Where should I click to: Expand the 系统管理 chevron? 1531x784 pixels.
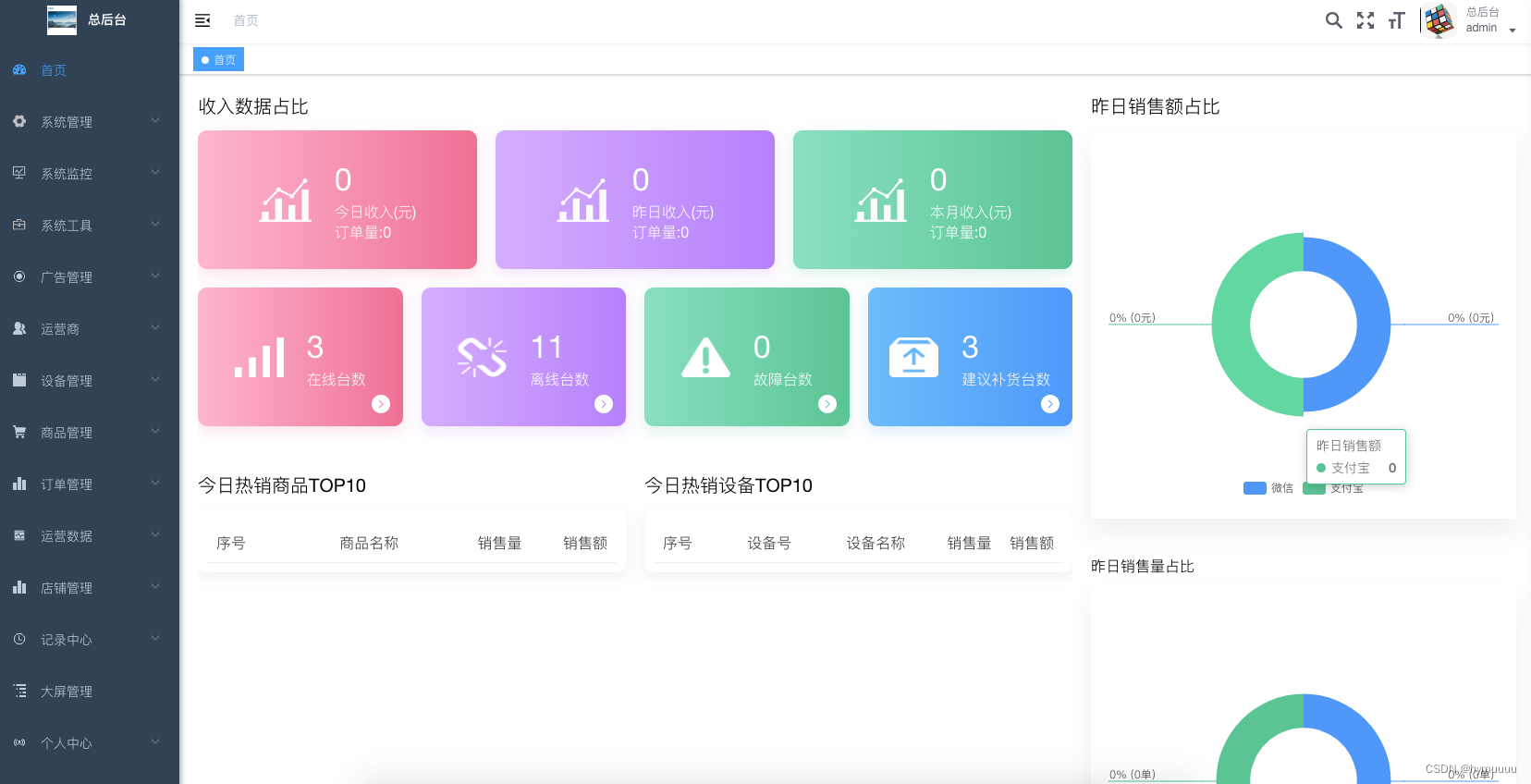pos(155,121)
